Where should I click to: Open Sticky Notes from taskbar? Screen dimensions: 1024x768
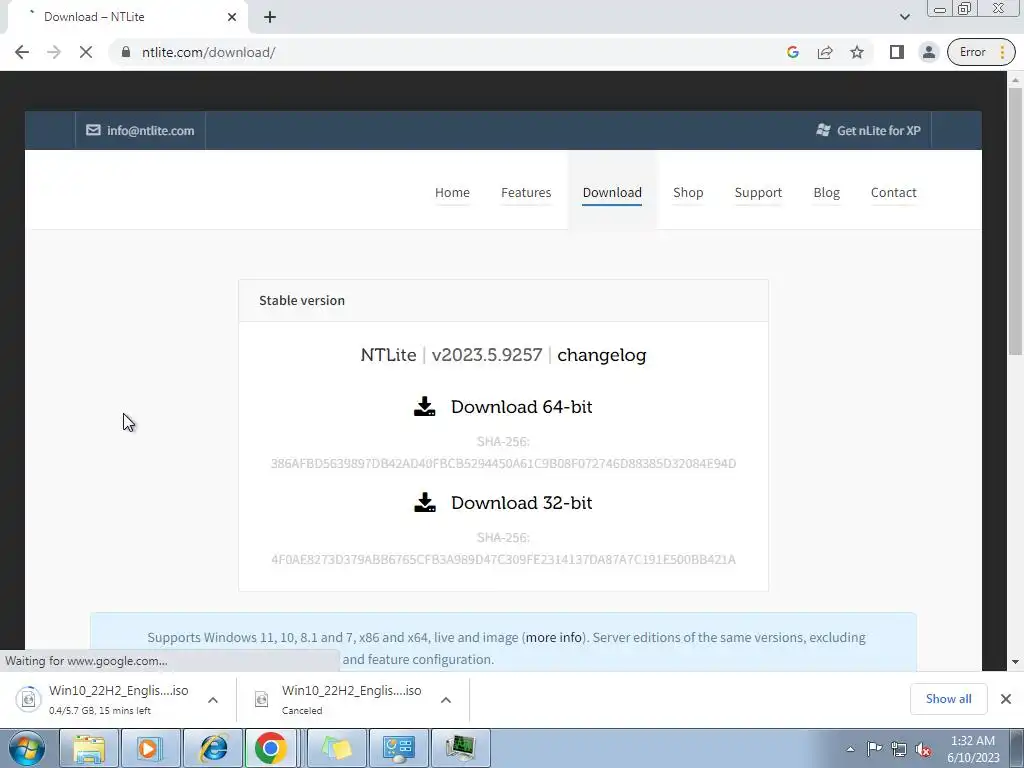tap(337, 748)
